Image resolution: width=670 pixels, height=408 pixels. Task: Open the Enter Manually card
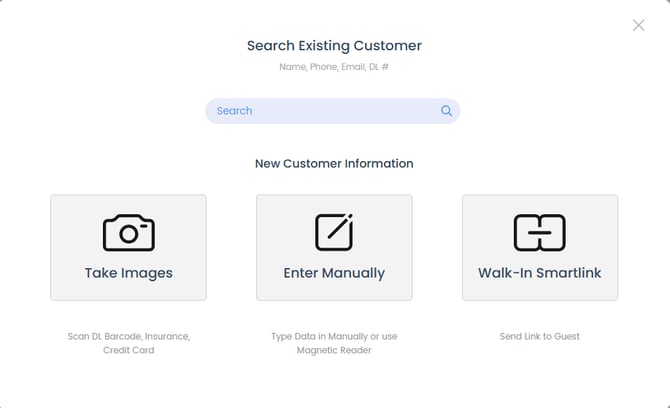coord(334,248)
